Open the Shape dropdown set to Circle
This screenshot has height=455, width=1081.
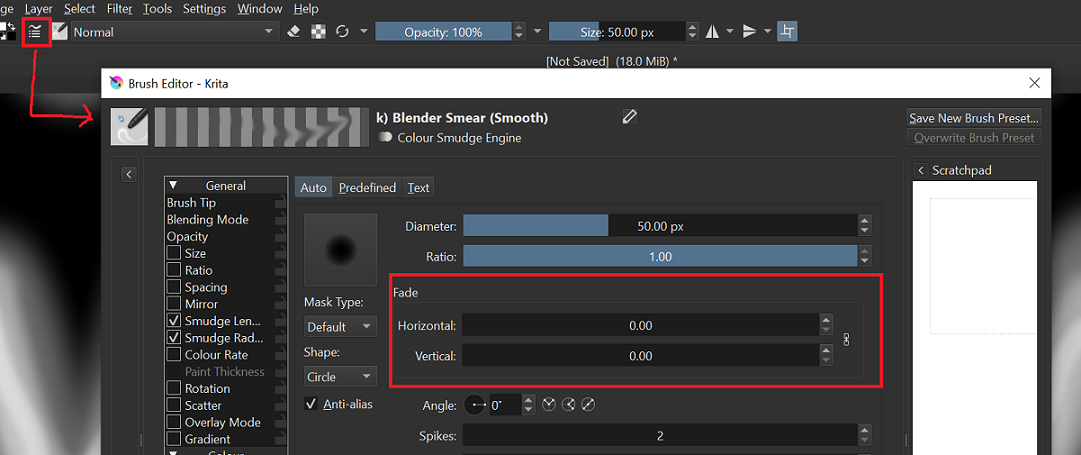point(340,377)
